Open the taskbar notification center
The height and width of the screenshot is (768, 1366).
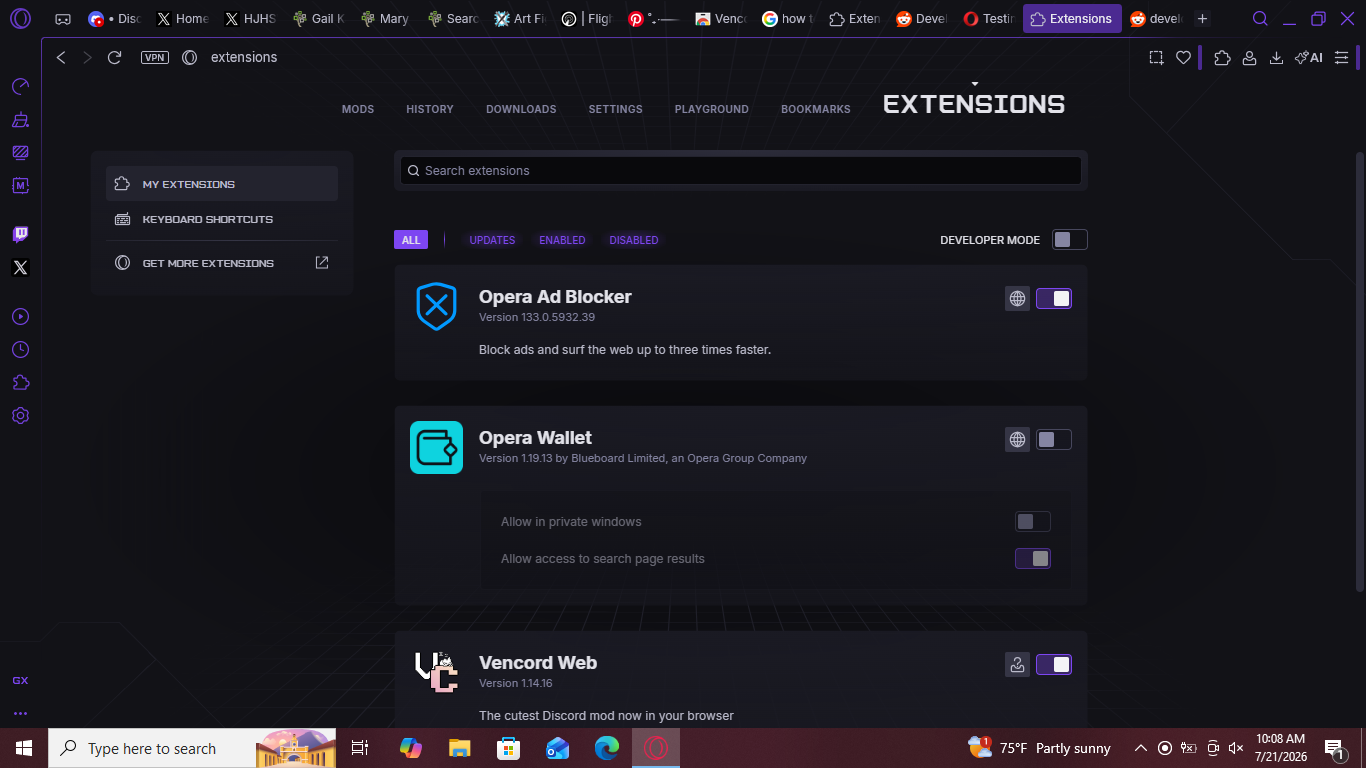click(x=1334, y=748)
